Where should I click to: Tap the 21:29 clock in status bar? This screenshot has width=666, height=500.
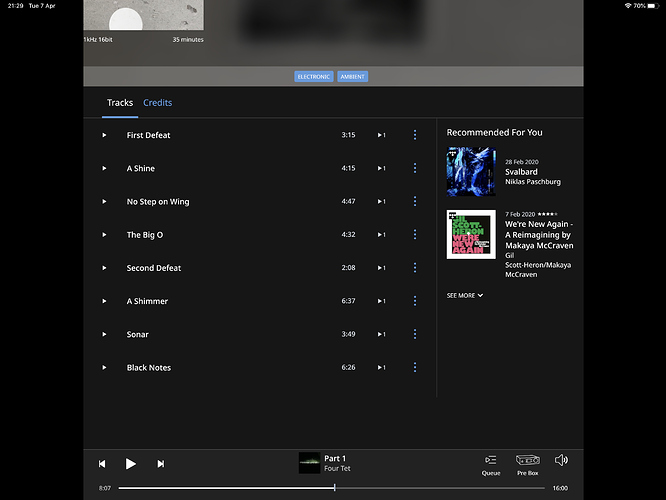[15, 6]
